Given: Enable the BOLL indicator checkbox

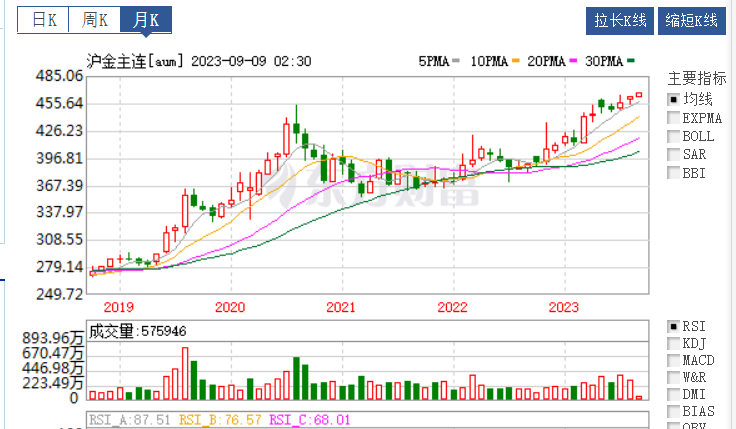Looking at the screenshot, I should click(x=673, y=136).
